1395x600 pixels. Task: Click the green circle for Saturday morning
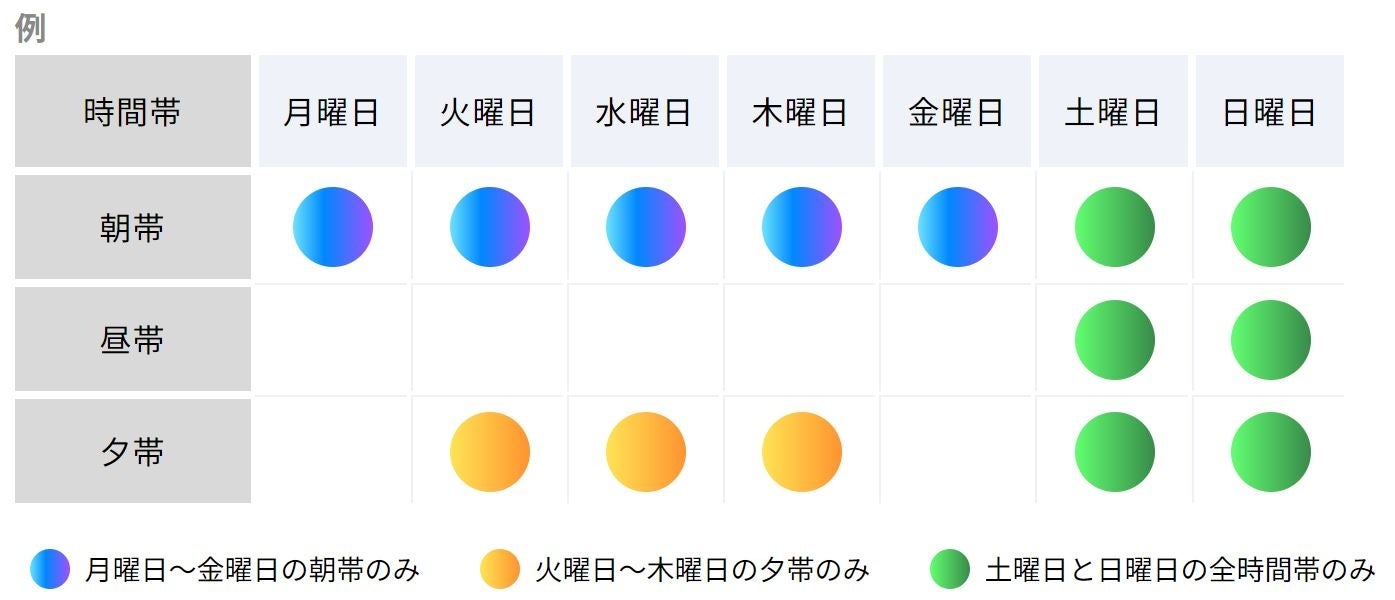click(x=1115, y=227)
